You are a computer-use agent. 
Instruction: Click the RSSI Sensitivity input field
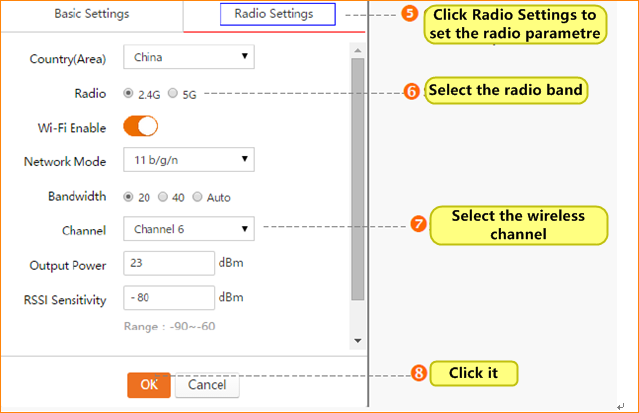click(x=168, y=298)
